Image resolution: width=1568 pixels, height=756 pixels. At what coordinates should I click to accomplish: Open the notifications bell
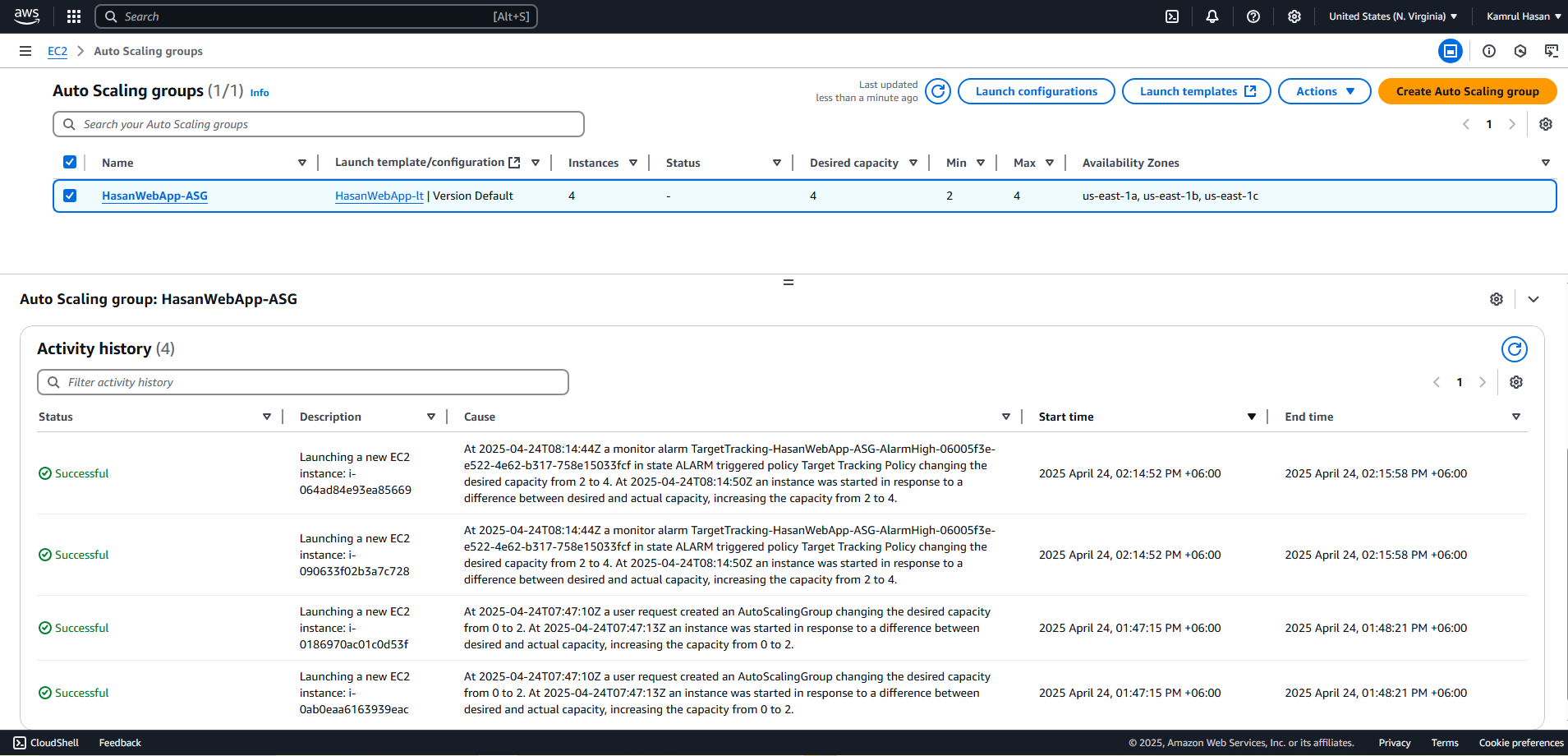click(1212, 16)
